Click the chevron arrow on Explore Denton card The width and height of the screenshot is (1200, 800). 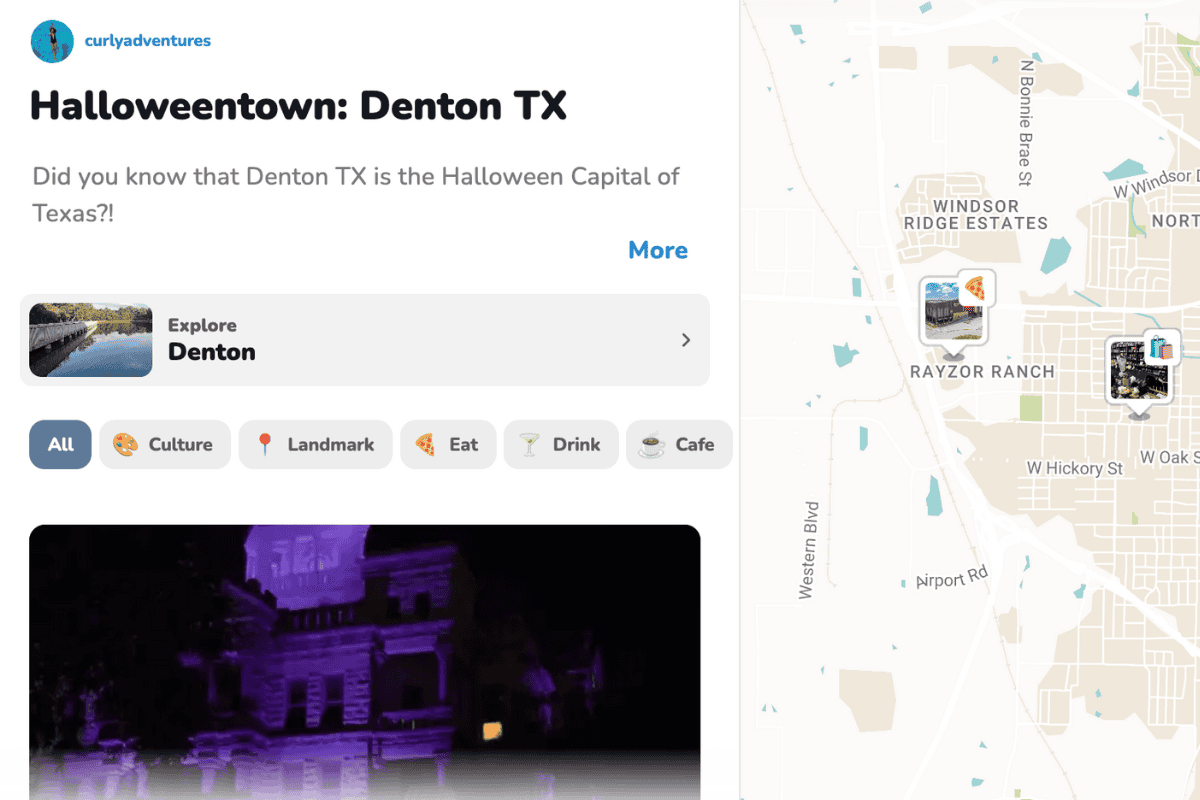pyautogui.click(x=686, y=340)
